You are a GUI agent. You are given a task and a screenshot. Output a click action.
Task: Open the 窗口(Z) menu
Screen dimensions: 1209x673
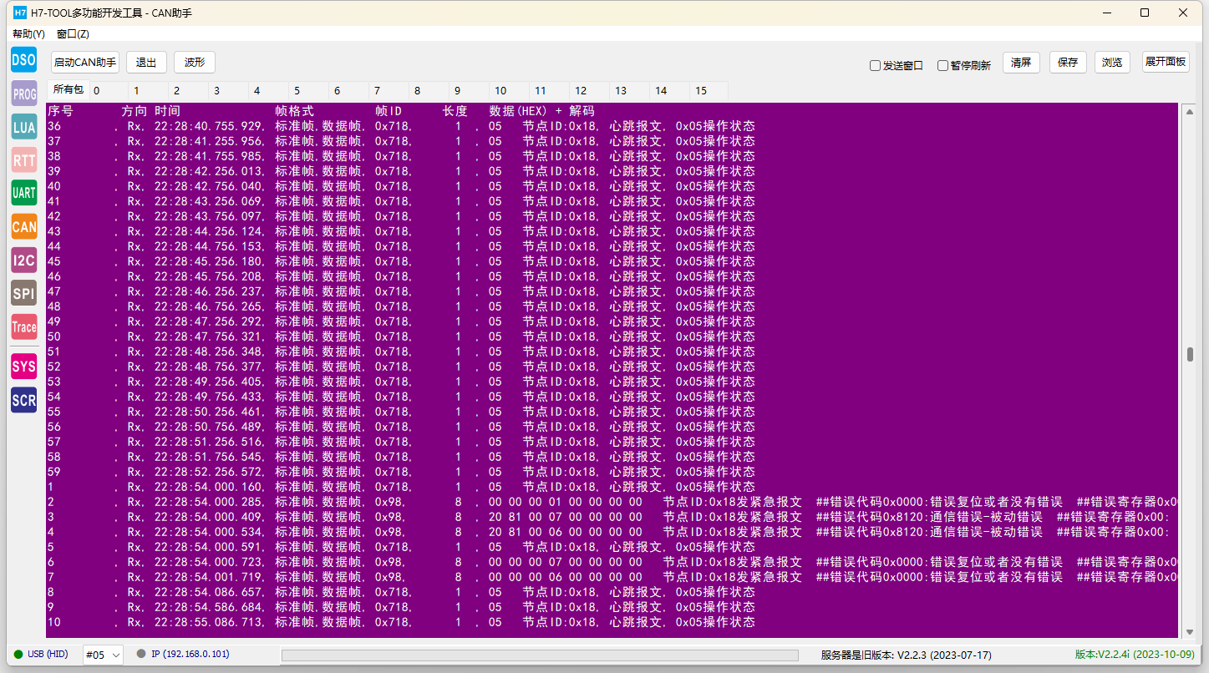click(x=73, y=34)
